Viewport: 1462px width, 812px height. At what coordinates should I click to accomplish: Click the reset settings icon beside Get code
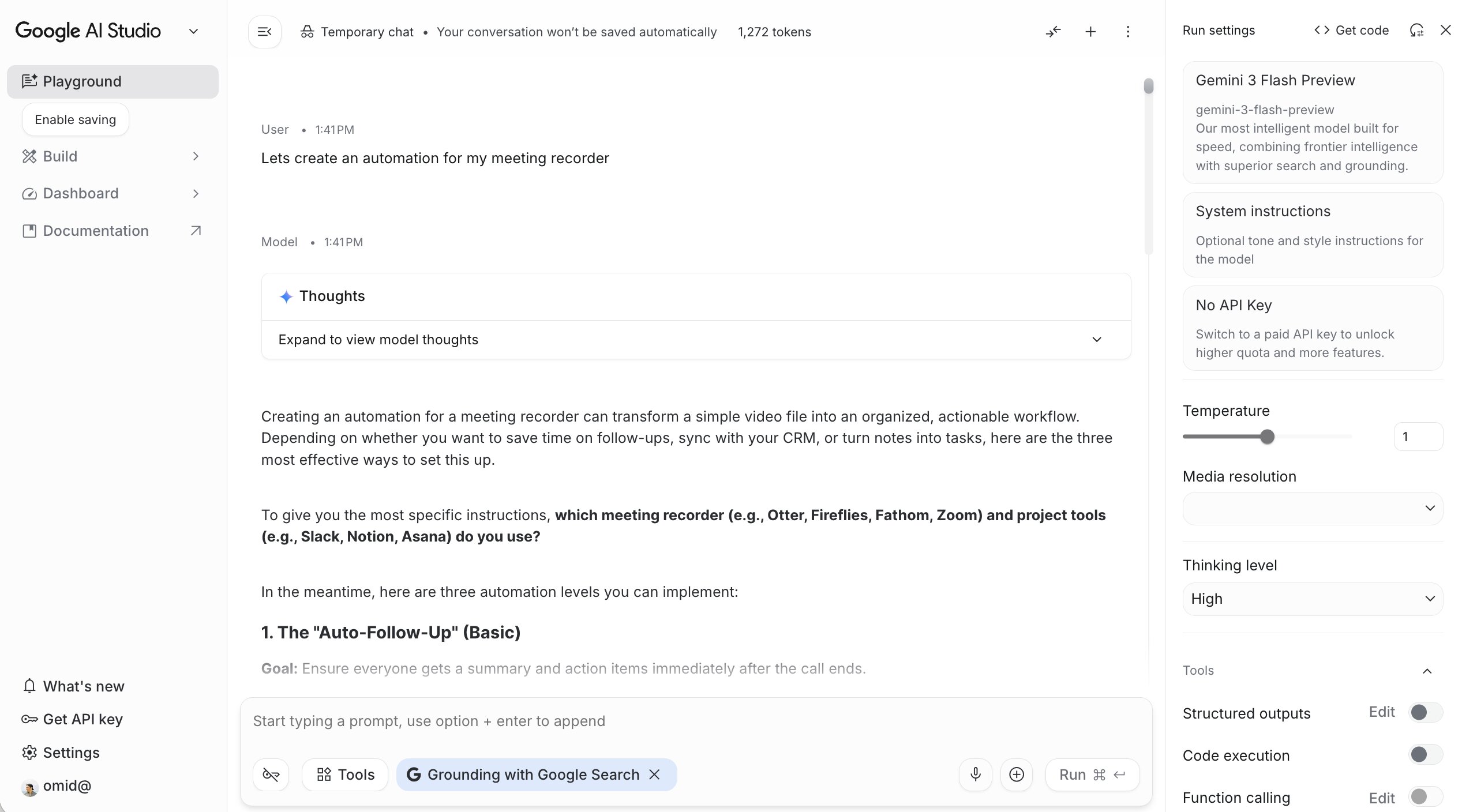(x=1417, y=30)
